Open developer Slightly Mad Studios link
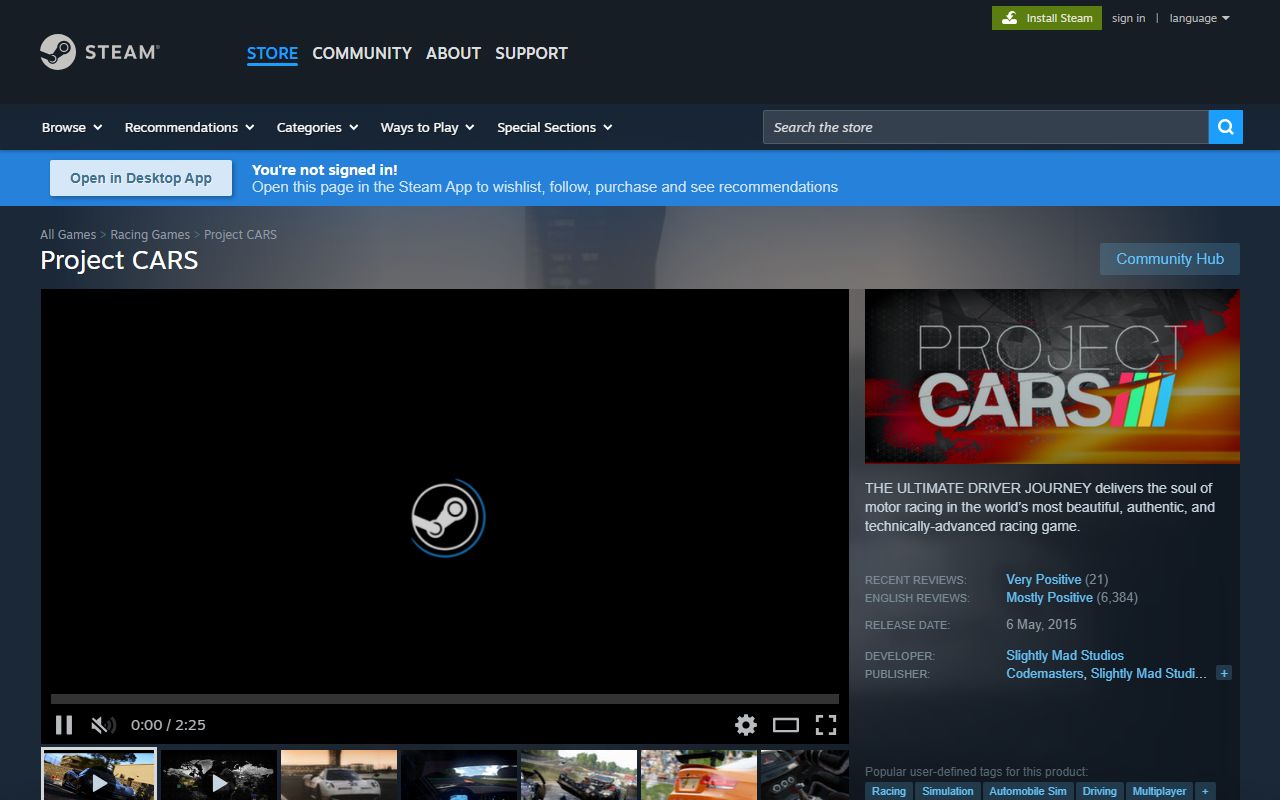Image resolution: width=1280 pixels, height=800 pixels. [x=1065, y=655]
